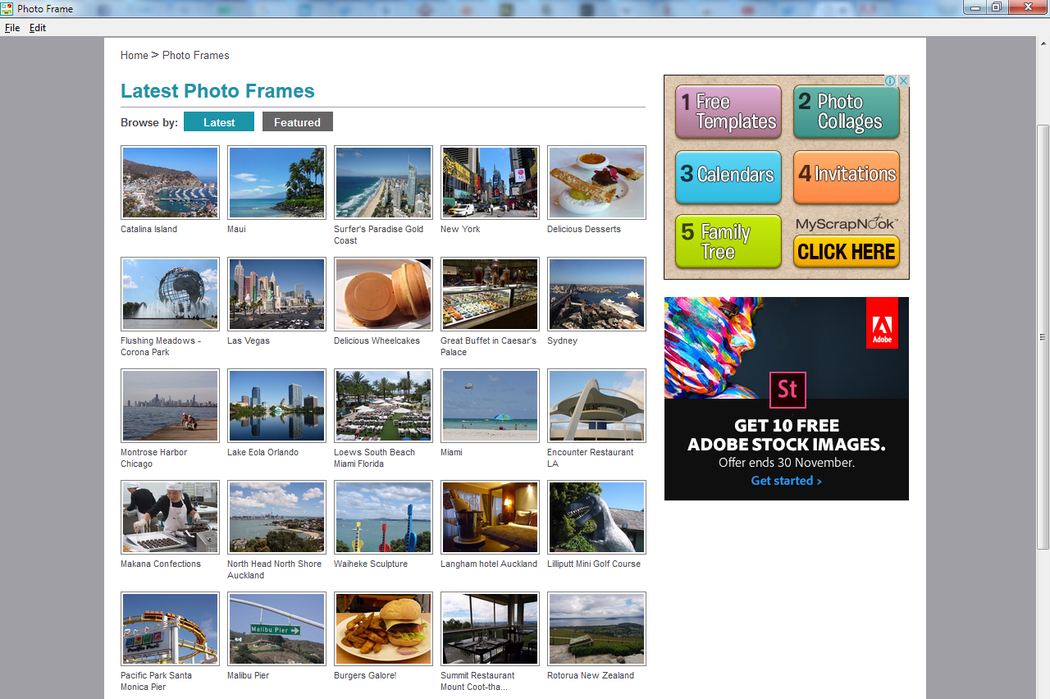Viewport: 1050px width, 699px height.
Task: Select the Maui beach photo frame
Action: point(276,182)
